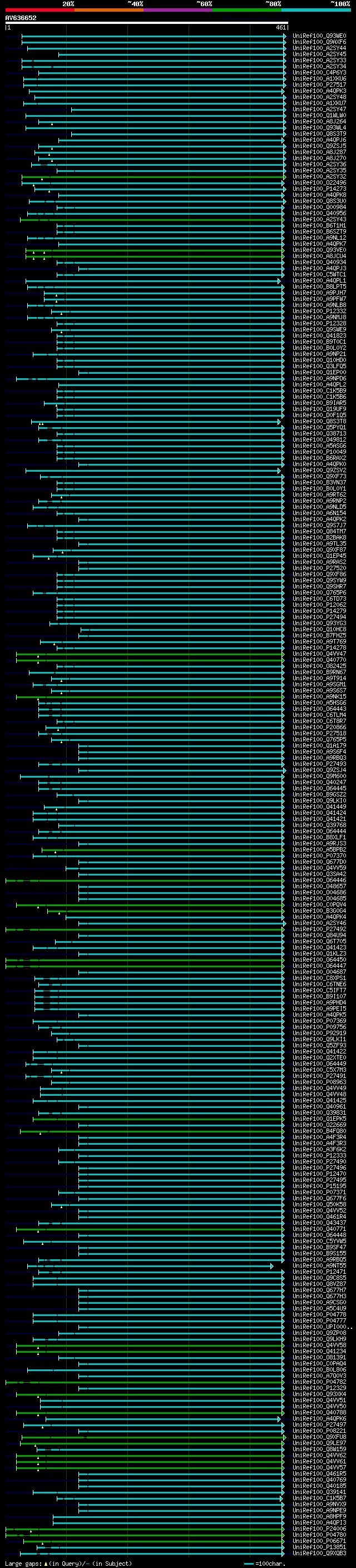Click hit label UniRef100_B4FQ80
This screenshot has height=1568, width=356.
click(319, 1131)
